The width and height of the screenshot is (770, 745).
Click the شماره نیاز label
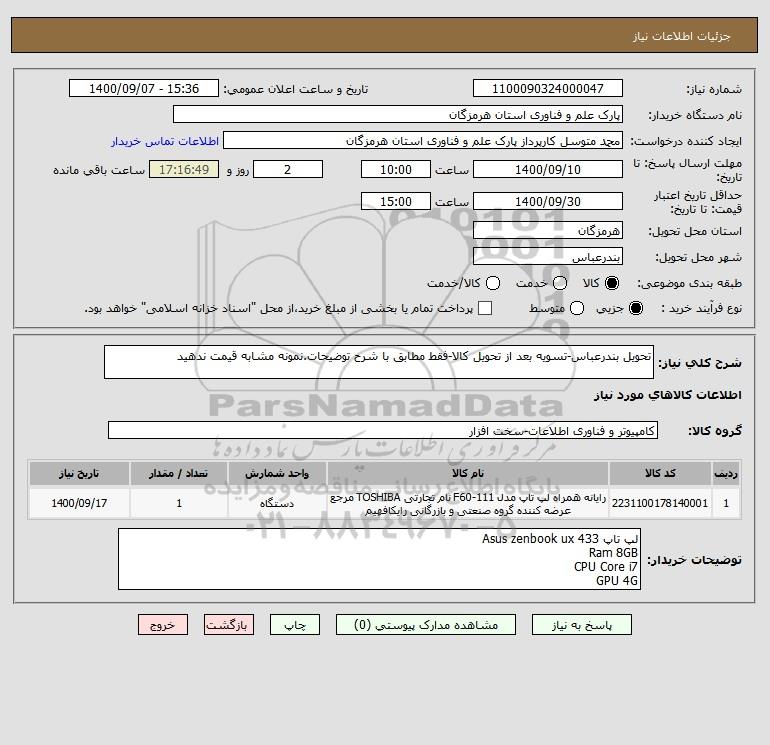point(714,89)
